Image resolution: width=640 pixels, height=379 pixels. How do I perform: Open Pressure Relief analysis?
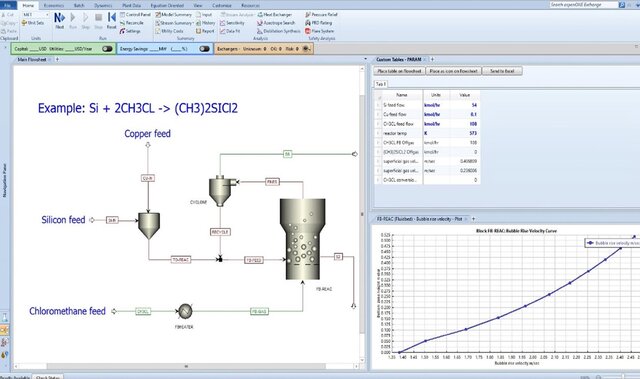(x=321, y=14)
